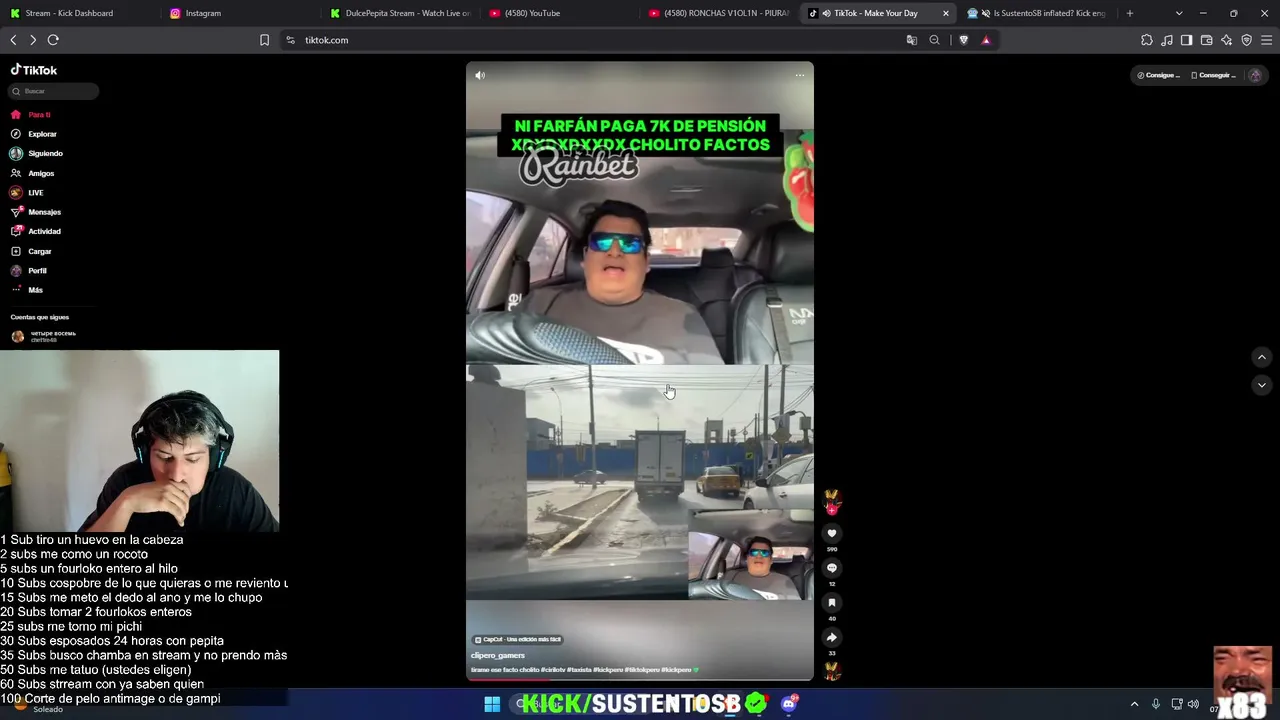
Task: Open Brave Rewards triangle icon
Action: click(x=986, y=40)
